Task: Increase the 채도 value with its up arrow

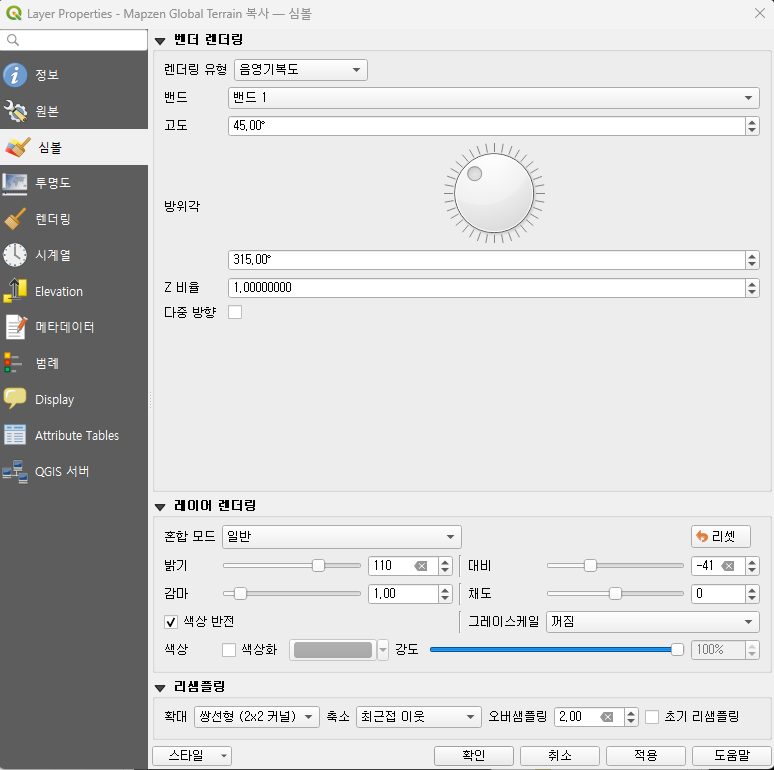Action: coord(752,590)
